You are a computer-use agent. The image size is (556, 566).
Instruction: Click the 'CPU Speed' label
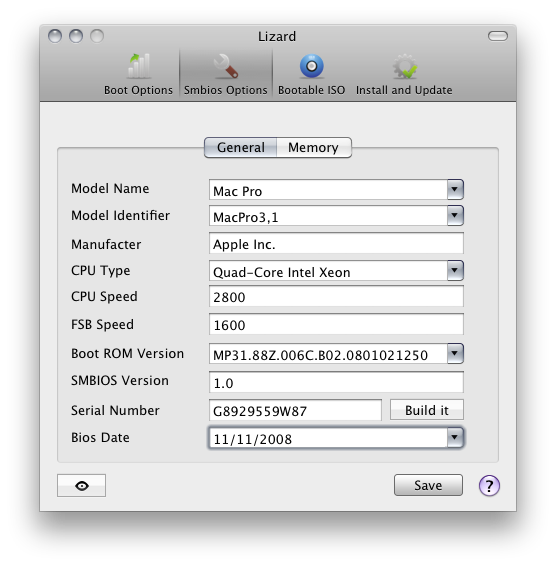(x=104, y=297)
